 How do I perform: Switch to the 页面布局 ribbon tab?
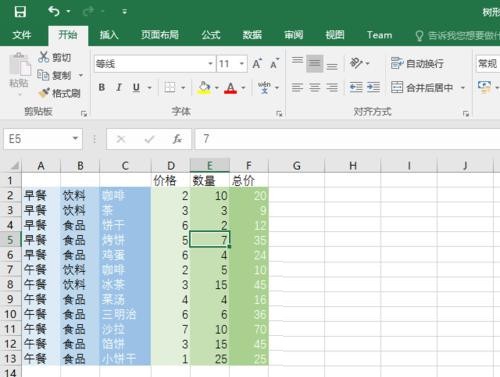pyautogui.click(x=160, y=35)
